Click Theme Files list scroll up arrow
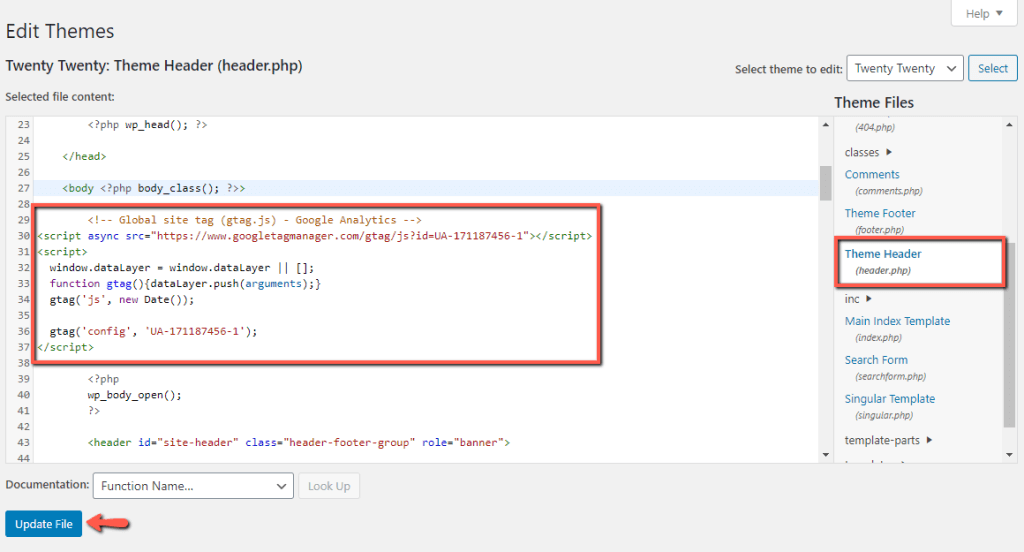 point(1010,124)
